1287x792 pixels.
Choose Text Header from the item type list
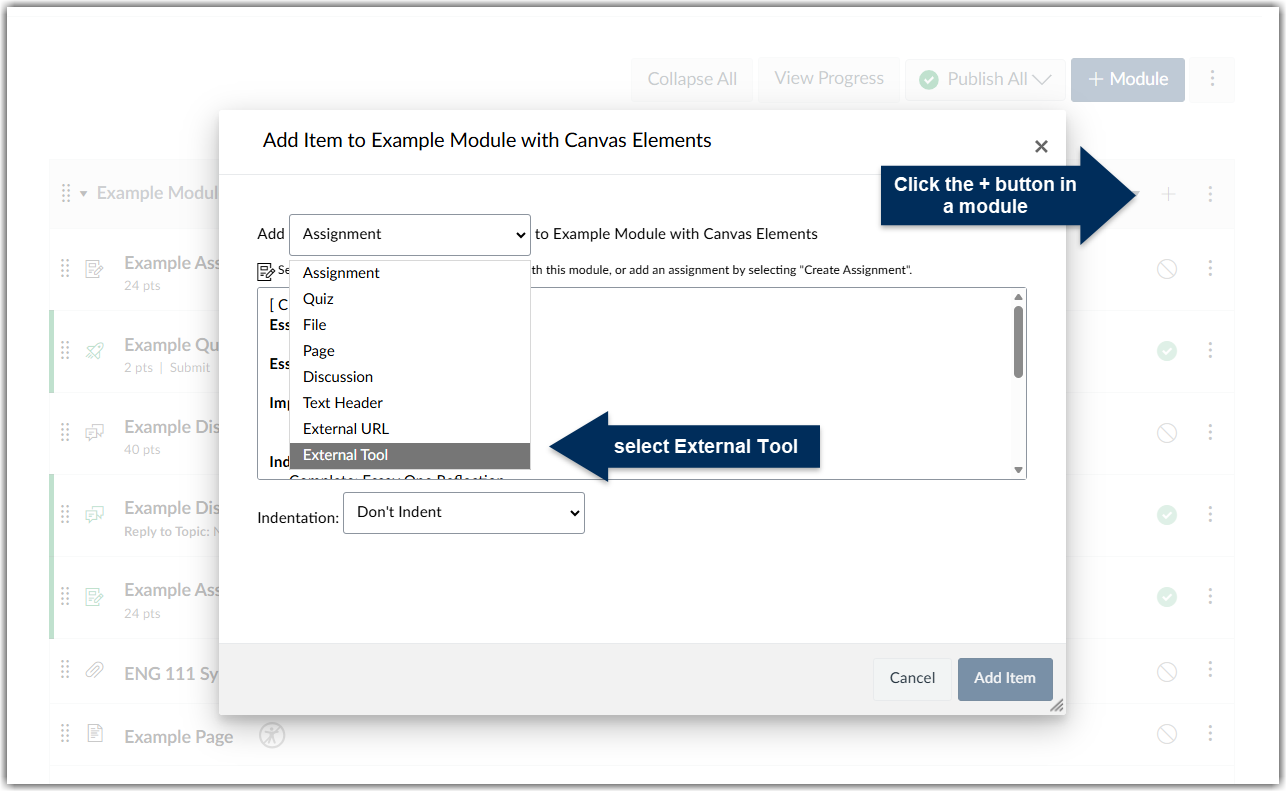(410, 403)
